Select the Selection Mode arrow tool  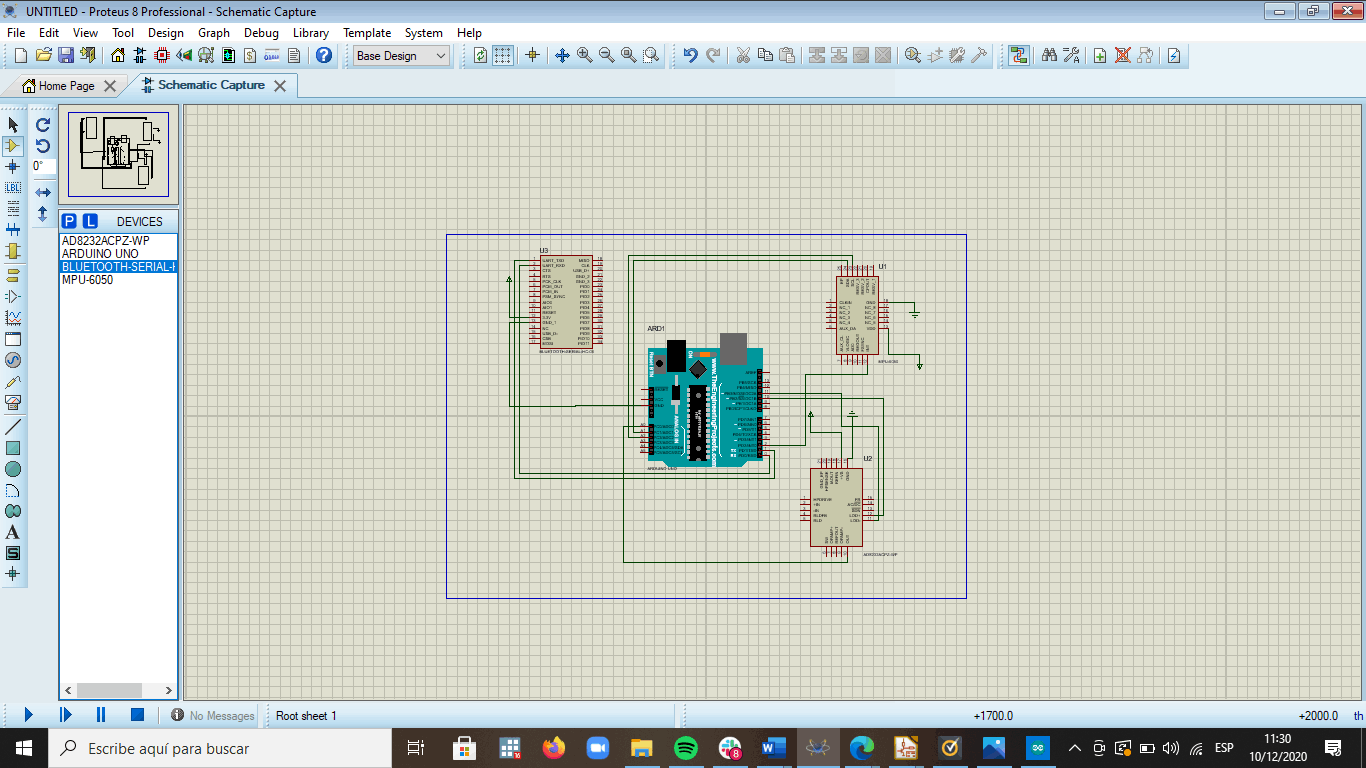click(13, 125)
